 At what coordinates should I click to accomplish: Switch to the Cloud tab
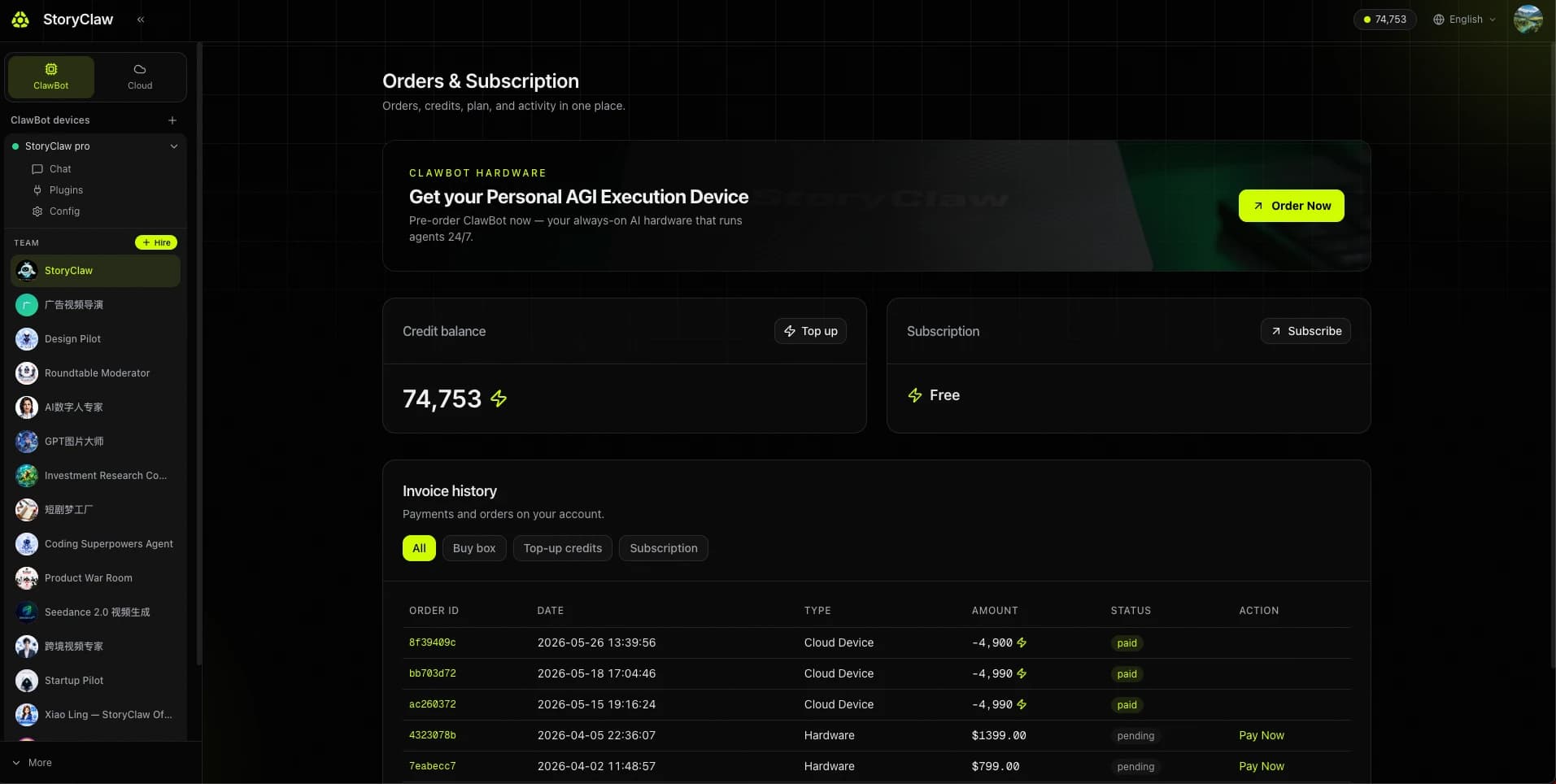point(140,77)
